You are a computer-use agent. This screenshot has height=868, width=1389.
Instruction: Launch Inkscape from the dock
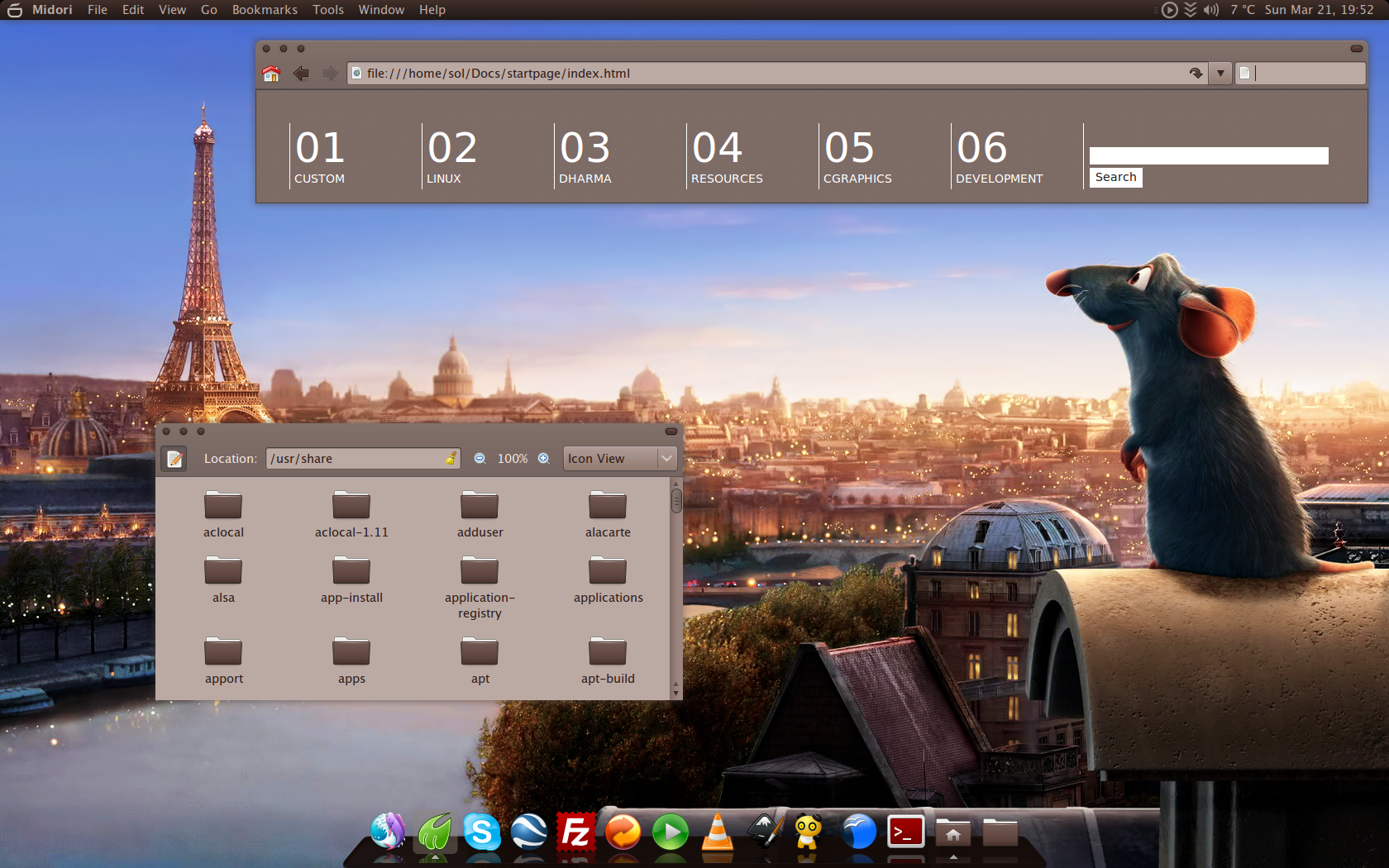(x=765, y=830)
